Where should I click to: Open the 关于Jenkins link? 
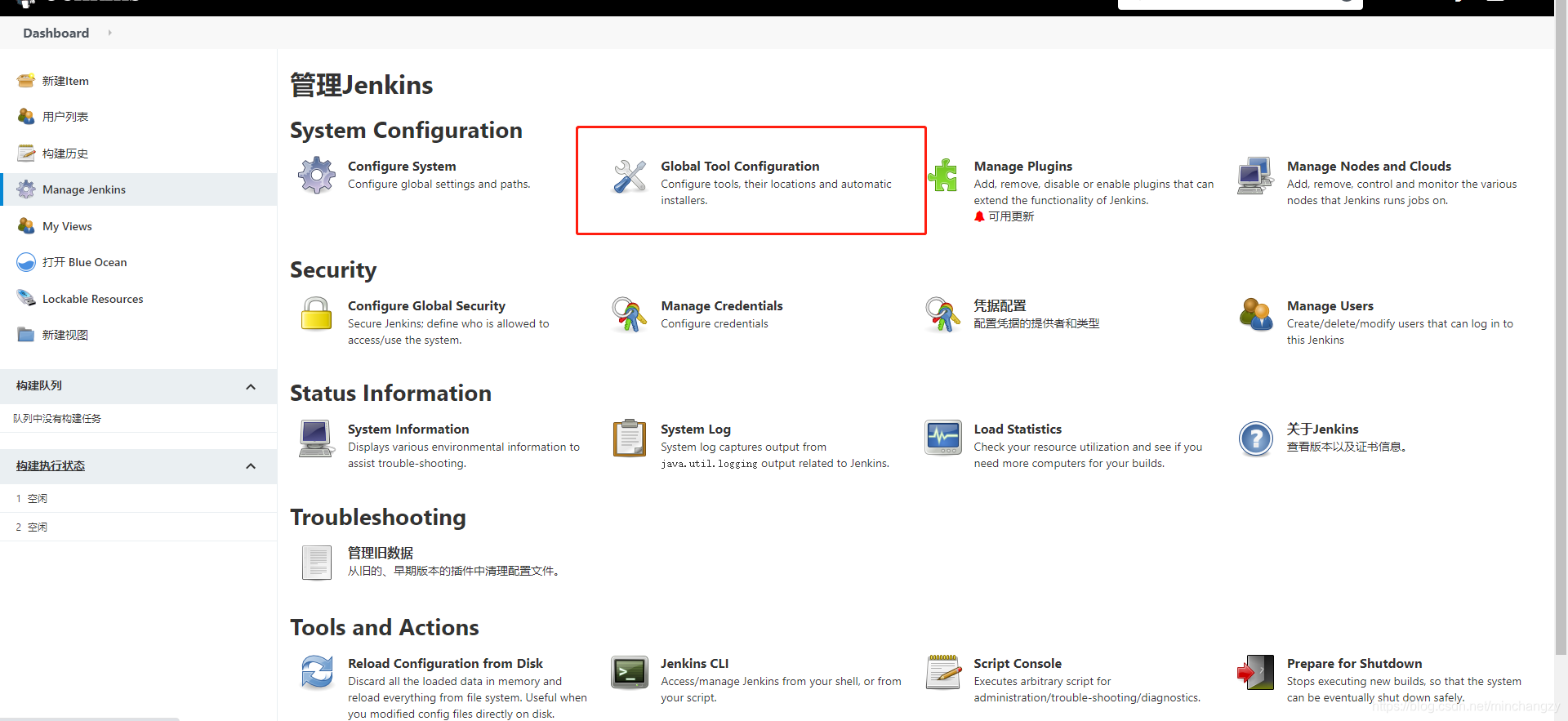[1323, 429]
